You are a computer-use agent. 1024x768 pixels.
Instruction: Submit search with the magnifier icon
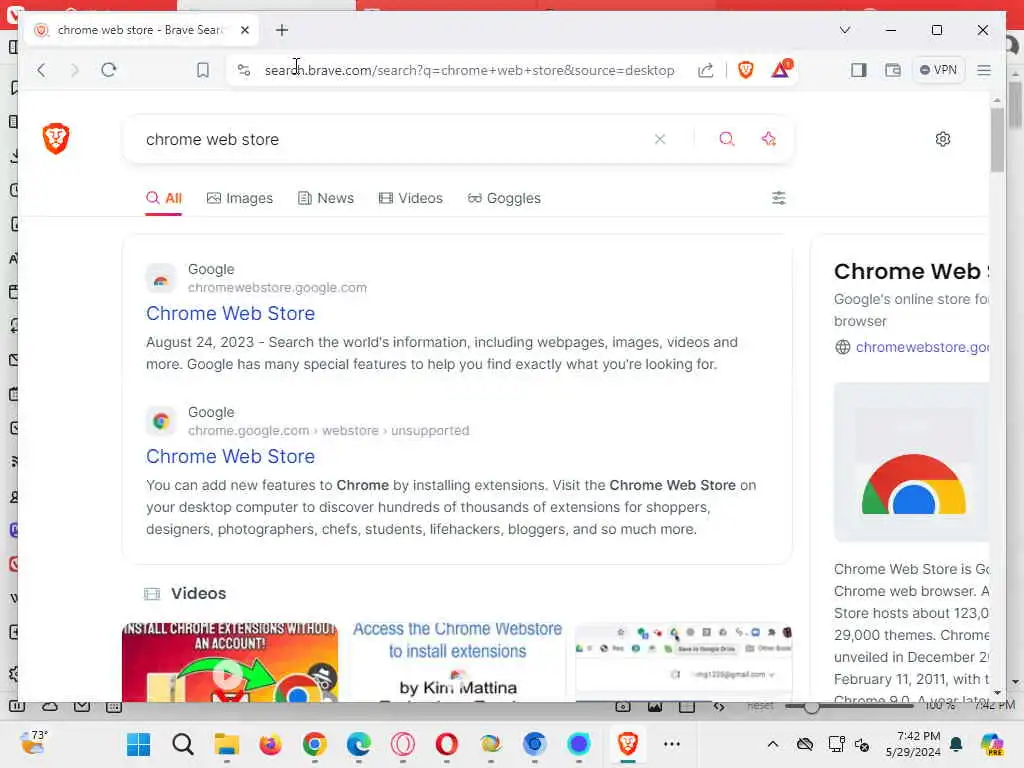[727, 139]
